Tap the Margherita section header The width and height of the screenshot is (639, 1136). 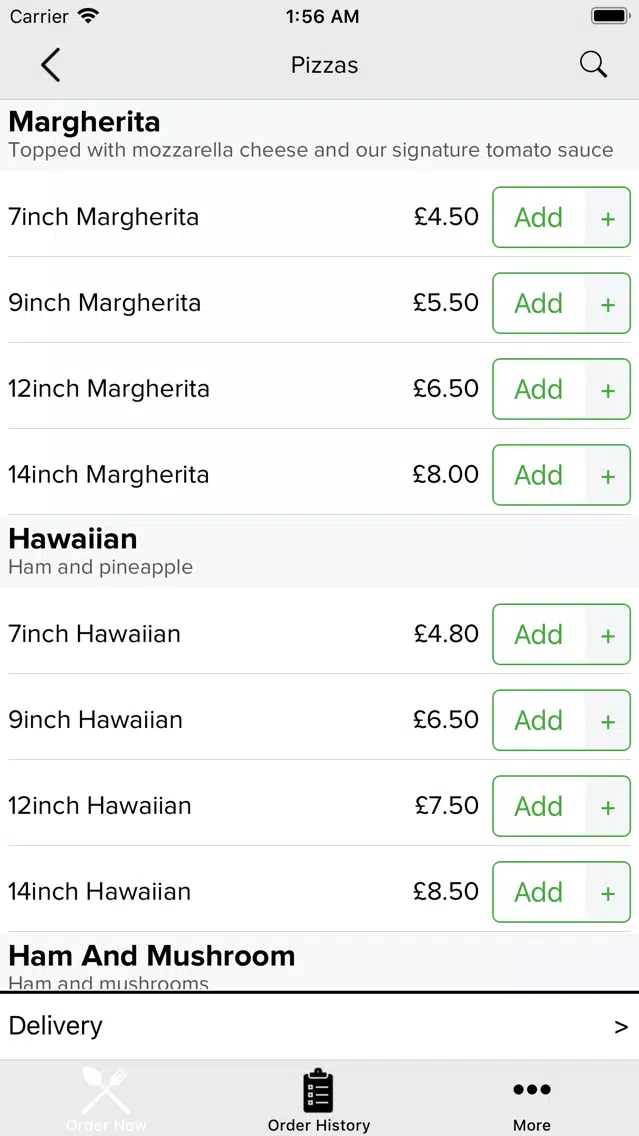click(84, 122)
